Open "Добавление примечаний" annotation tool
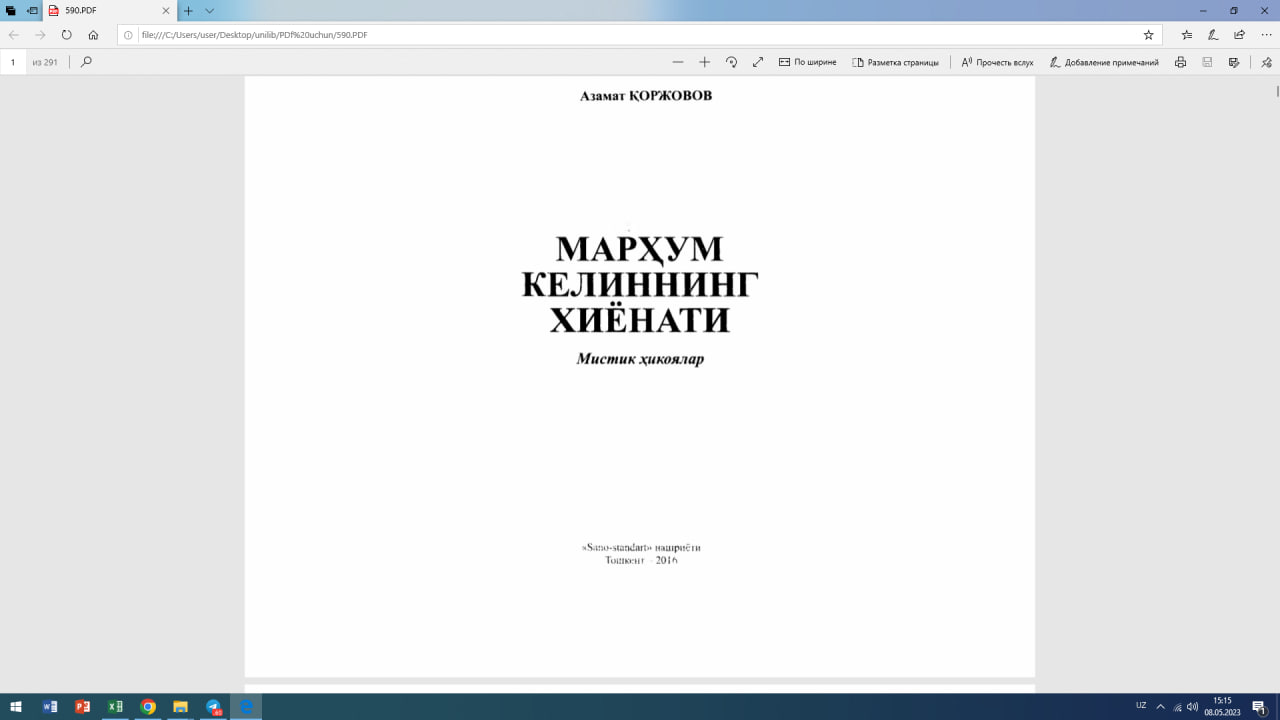Screen dimensions: 1280x720 (1106, 61)
